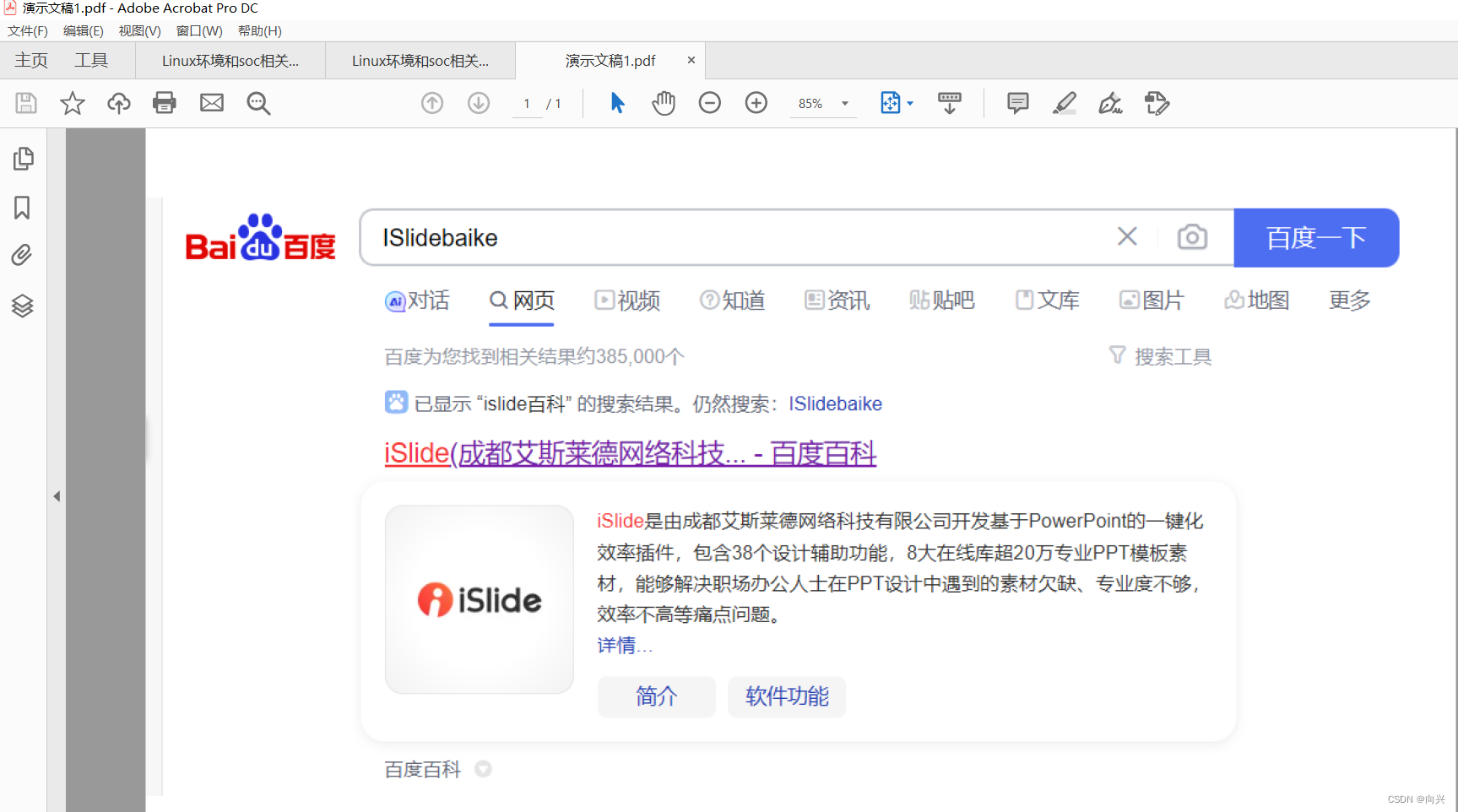Viewport: 1458px width, 812px height.
Task: Activate the hand pan tool
Action: (664, 103)
